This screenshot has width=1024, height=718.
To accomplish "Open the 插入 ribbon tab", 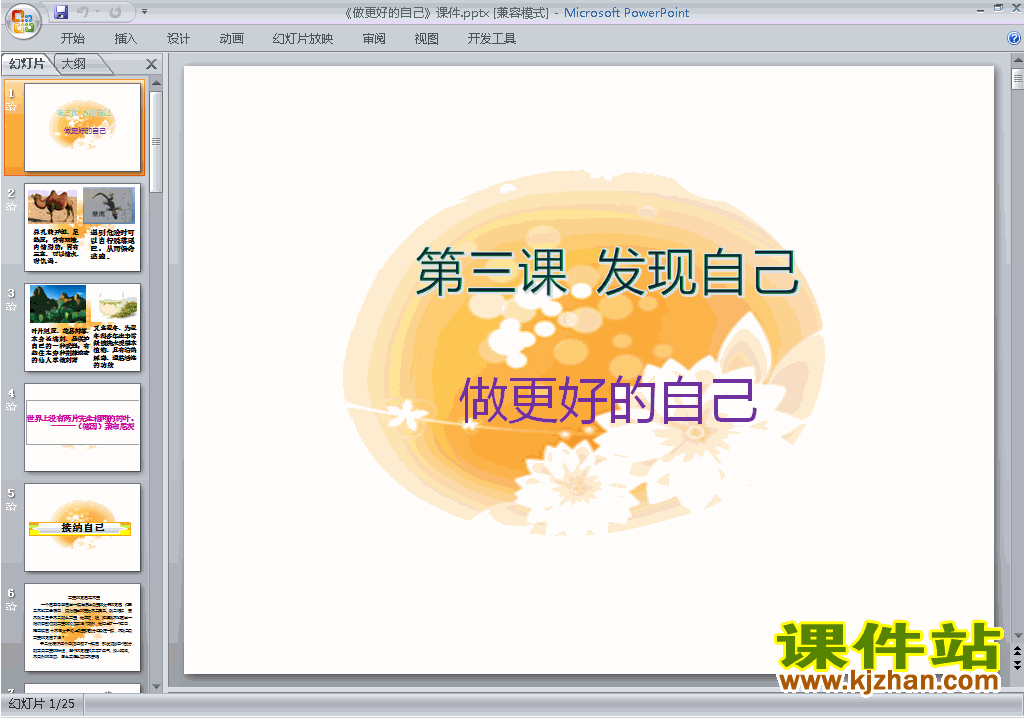I will 125,39.
